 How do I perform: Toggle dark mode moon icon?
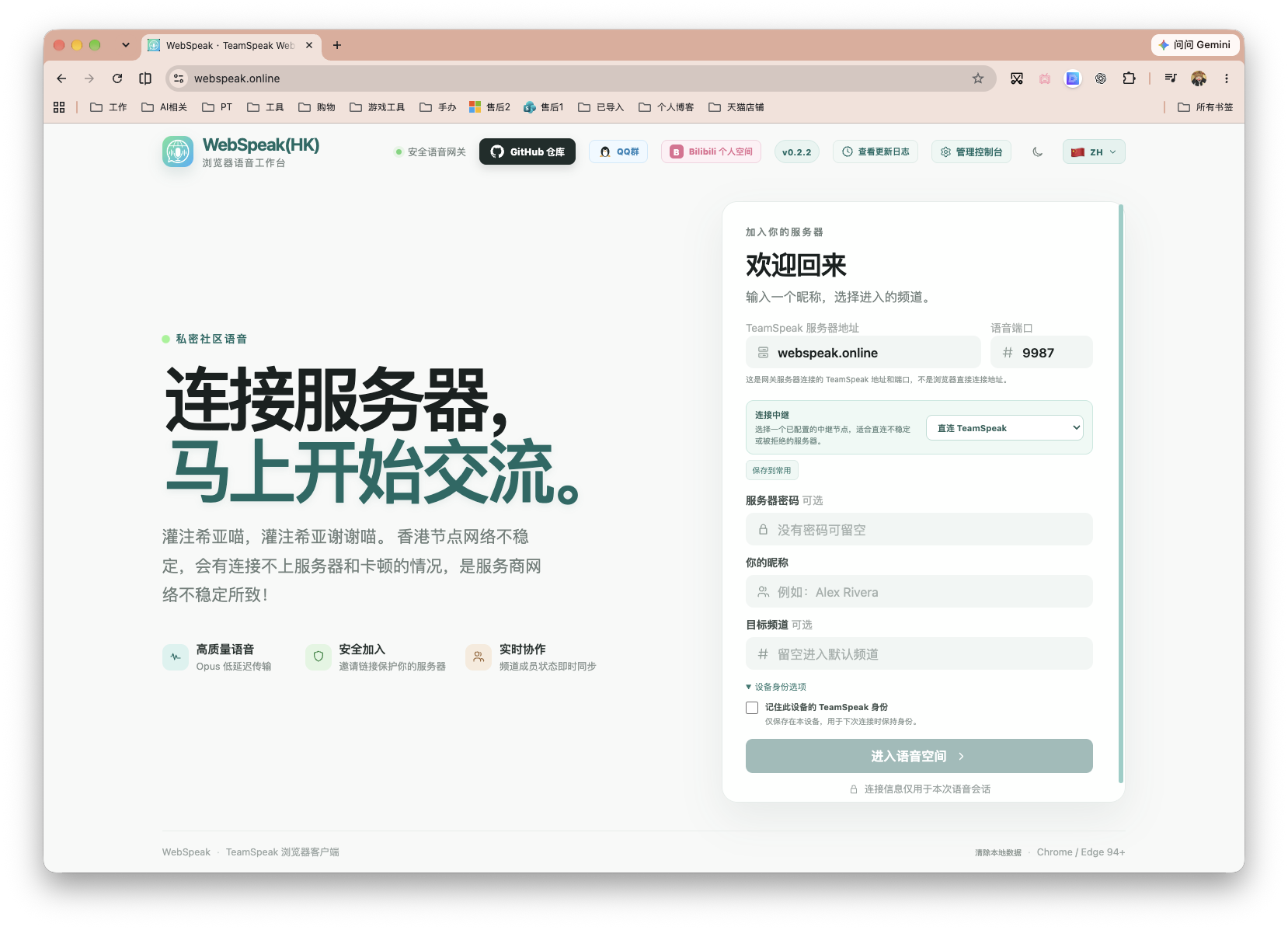[x=1037, y=152]
